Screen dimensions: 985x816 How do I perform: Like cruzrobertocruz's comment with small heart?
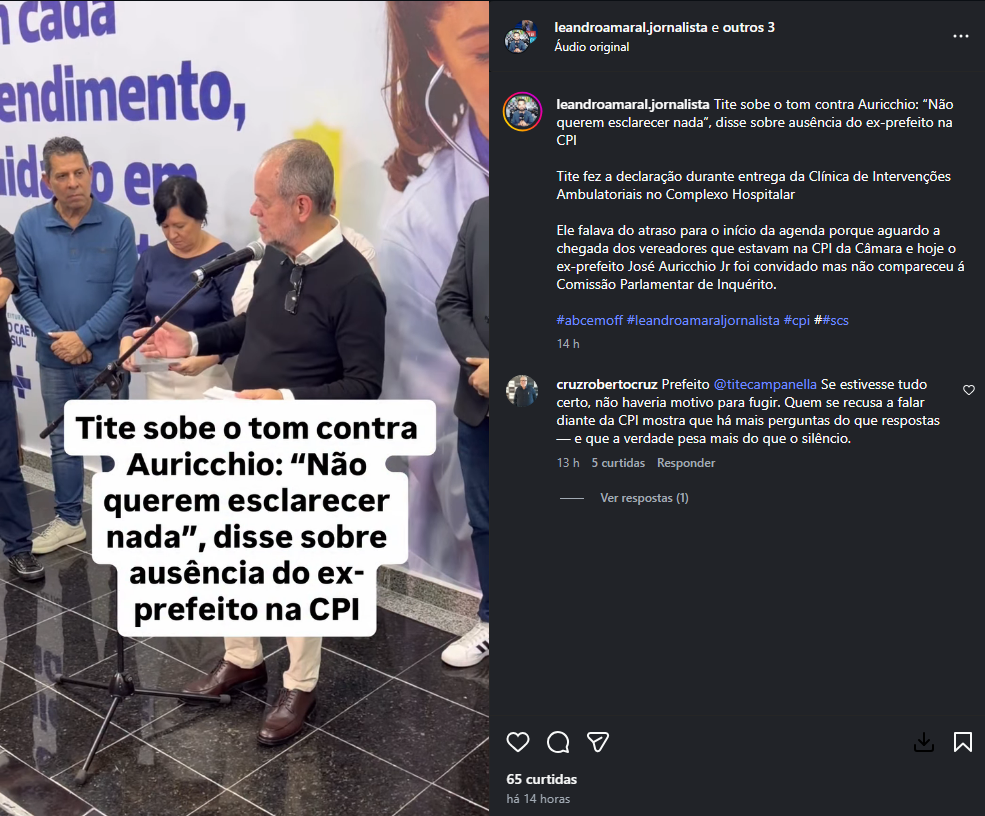pyautogui.click(x=969, y=390)
